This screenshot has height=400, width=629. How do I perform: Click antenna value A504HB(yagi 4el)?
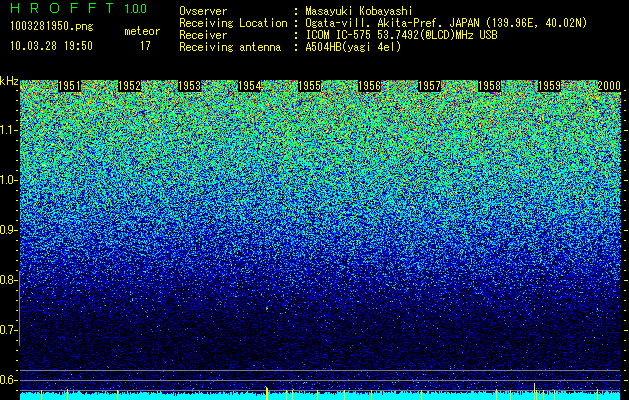(353, 47)
